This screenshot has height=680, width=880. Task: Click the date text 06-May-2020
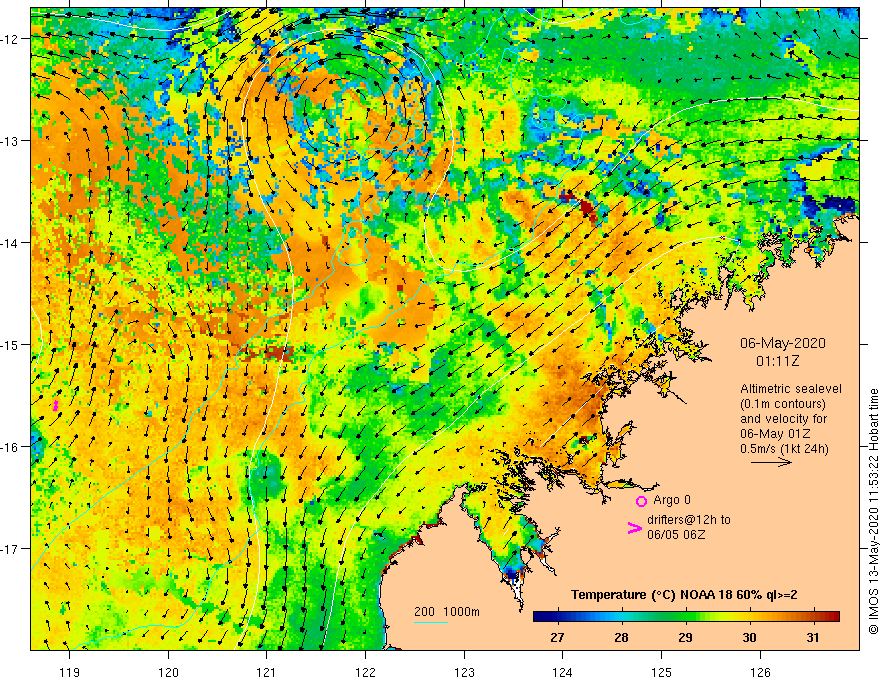tap(782, 343)
